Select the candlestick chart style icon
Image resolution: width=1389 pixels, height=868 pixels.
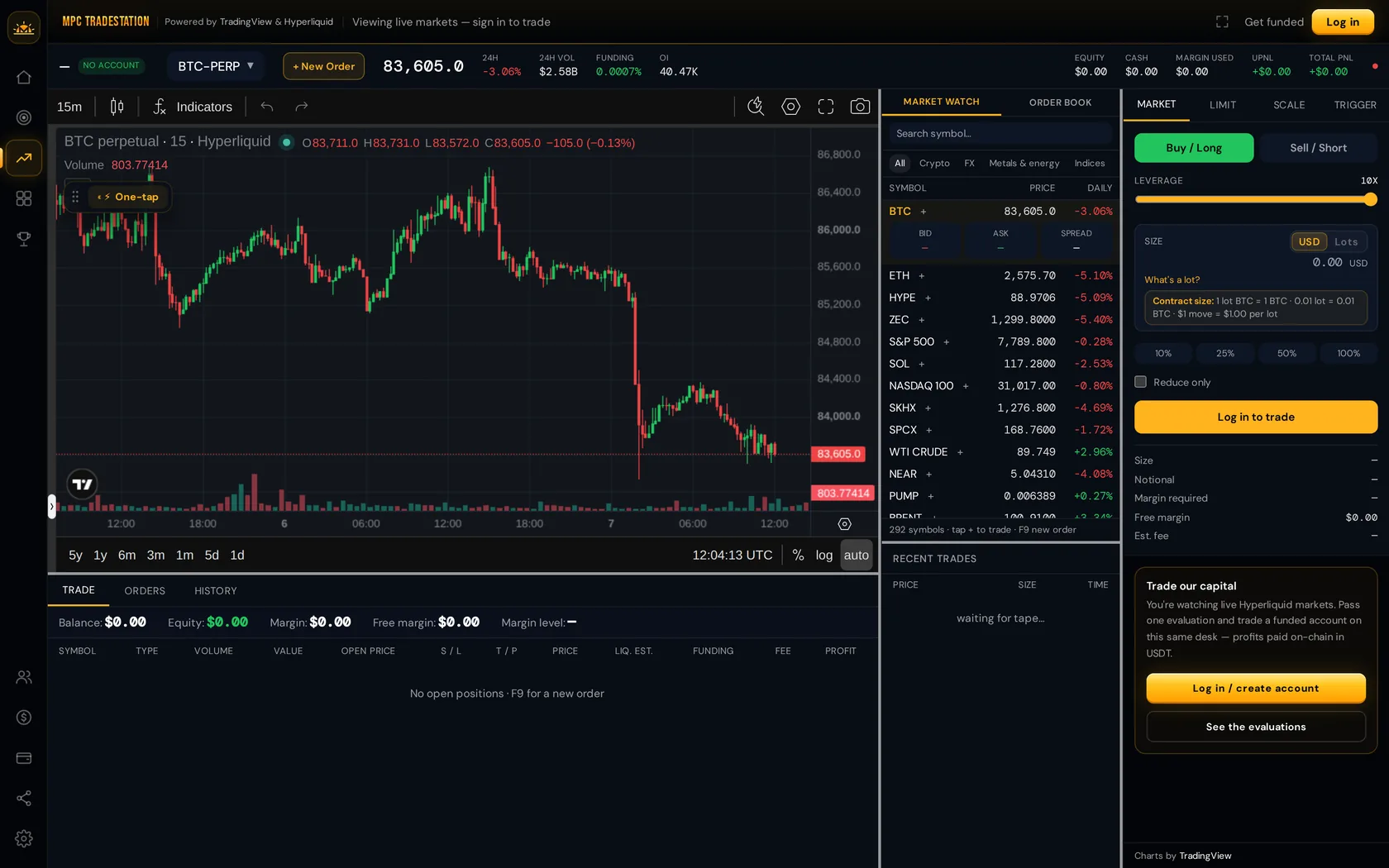[117, 107]
